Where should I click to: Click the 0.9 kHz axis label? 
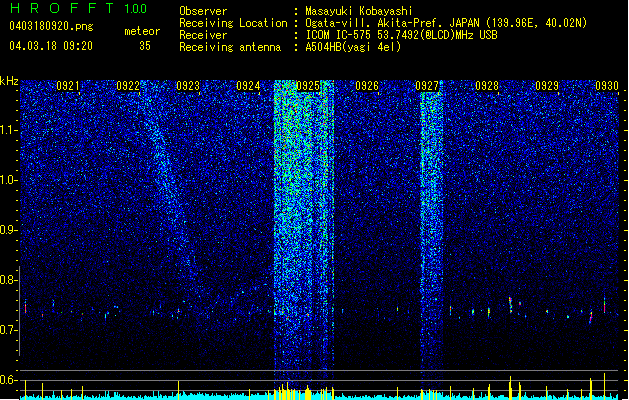(x=8, y=230)
